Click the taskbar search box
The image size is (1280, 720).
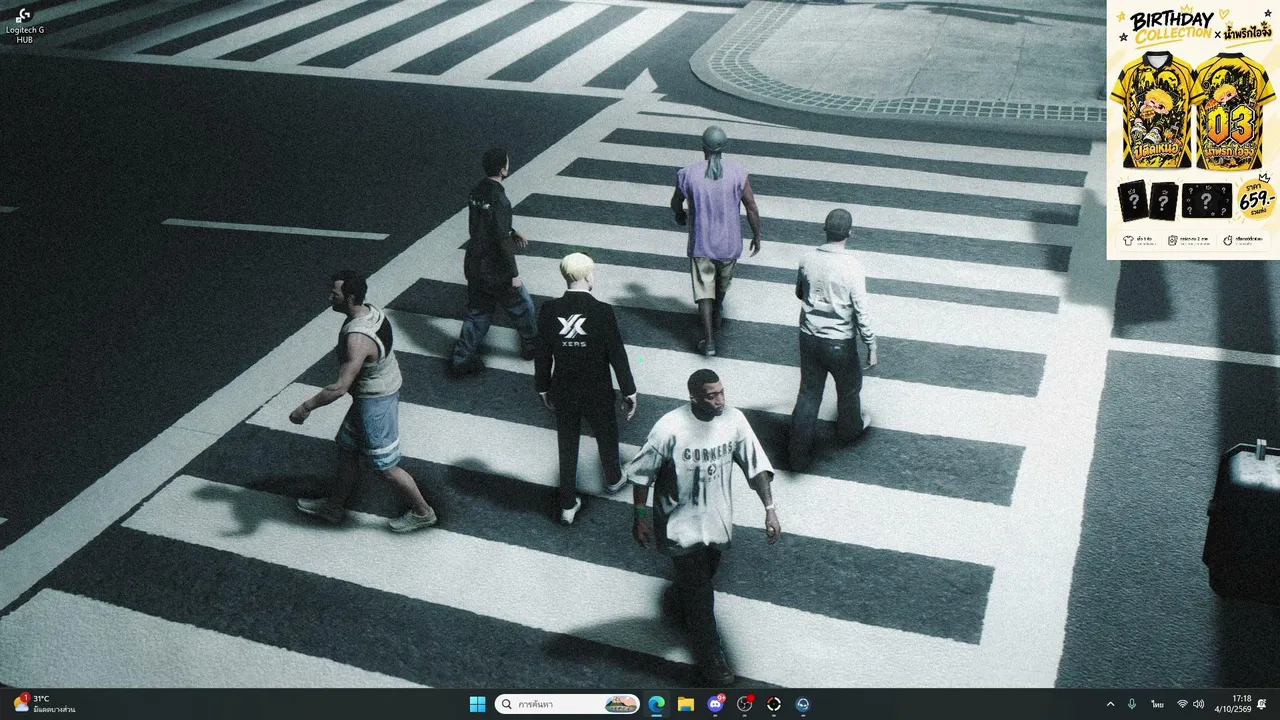click(567, 704)
